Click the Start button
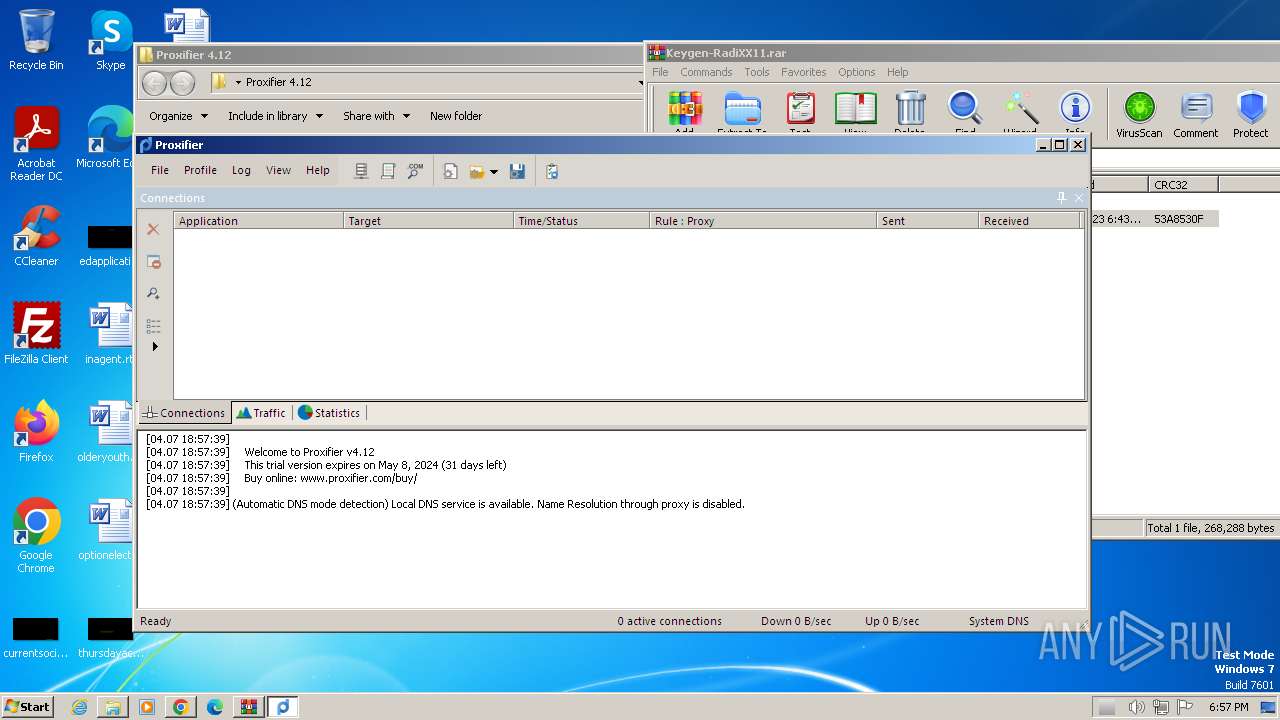Viewport: 1280px width, 720px height. pyautogui.click(x=28, y=706)
